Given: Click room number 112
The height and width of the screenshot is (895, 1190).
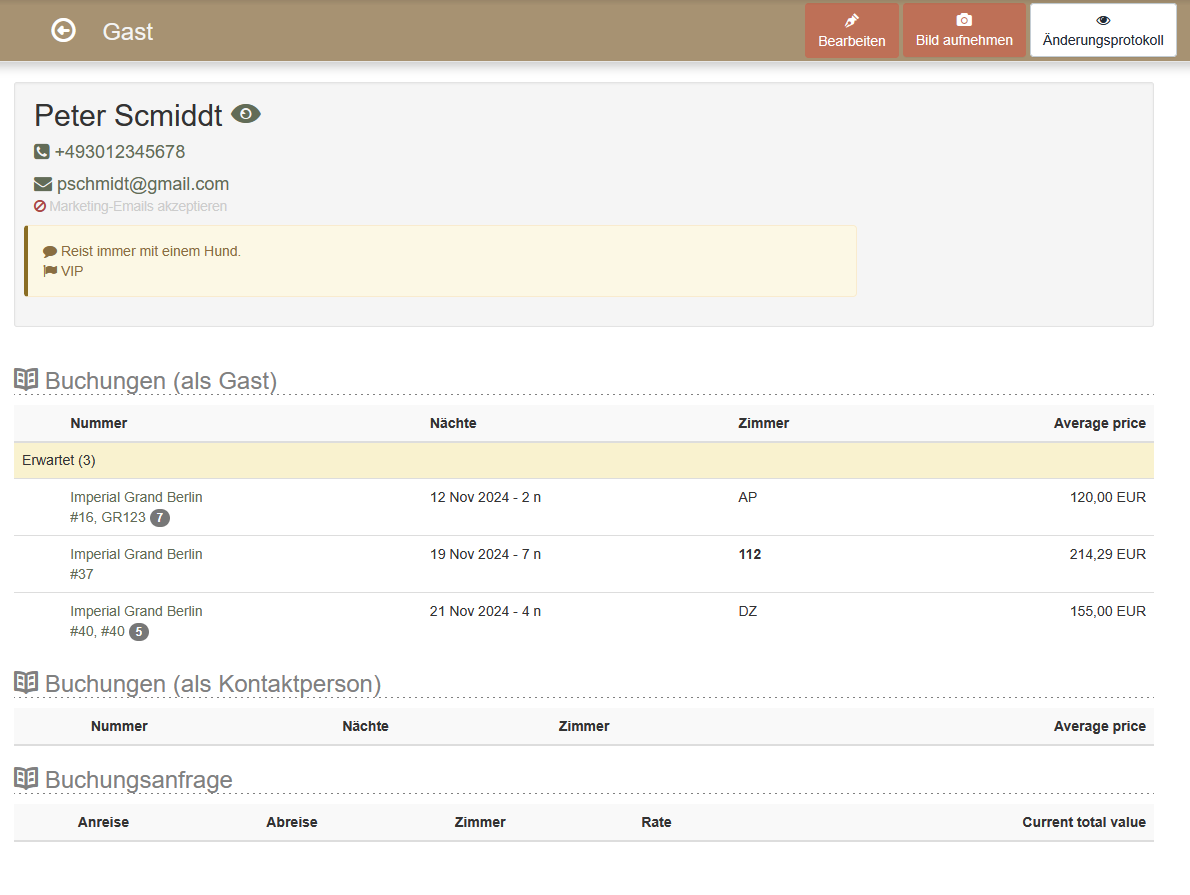Looking at the screenshot, I should 750,554.
